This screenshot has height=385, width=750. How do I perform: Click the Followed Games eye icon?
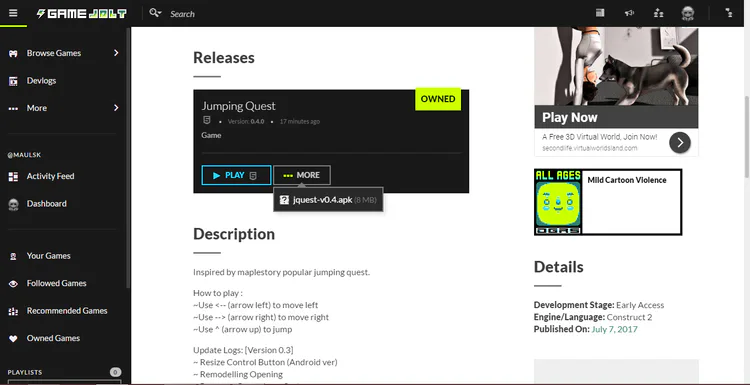[13, 284]
